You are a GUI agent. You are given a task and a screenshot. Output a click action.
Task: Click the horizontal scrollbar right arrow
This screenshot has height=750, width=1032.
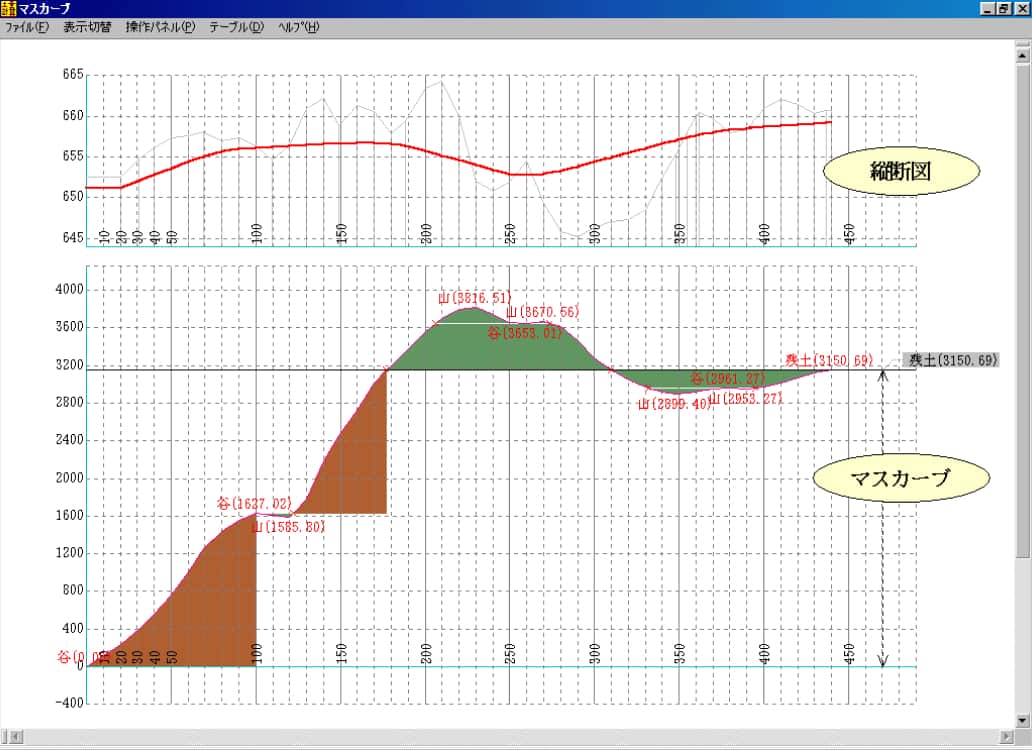click(1006, 738)
